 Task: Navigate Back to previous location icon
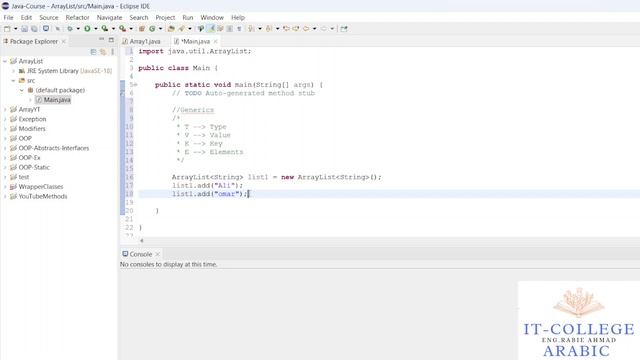[x=306, y=29]
